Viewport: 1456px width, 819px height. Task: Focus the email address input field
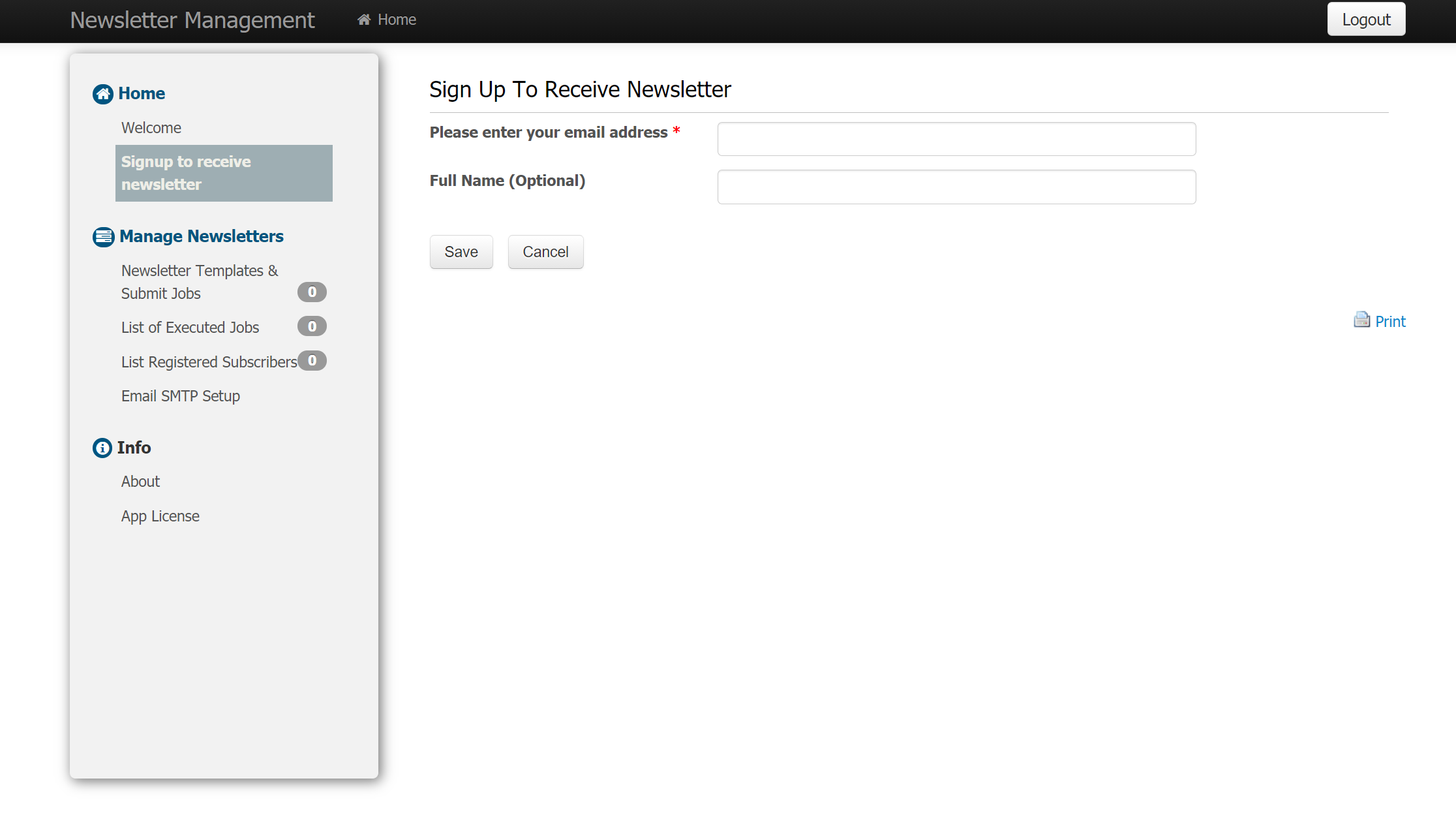pyautogui.click(x=956, y=139)
